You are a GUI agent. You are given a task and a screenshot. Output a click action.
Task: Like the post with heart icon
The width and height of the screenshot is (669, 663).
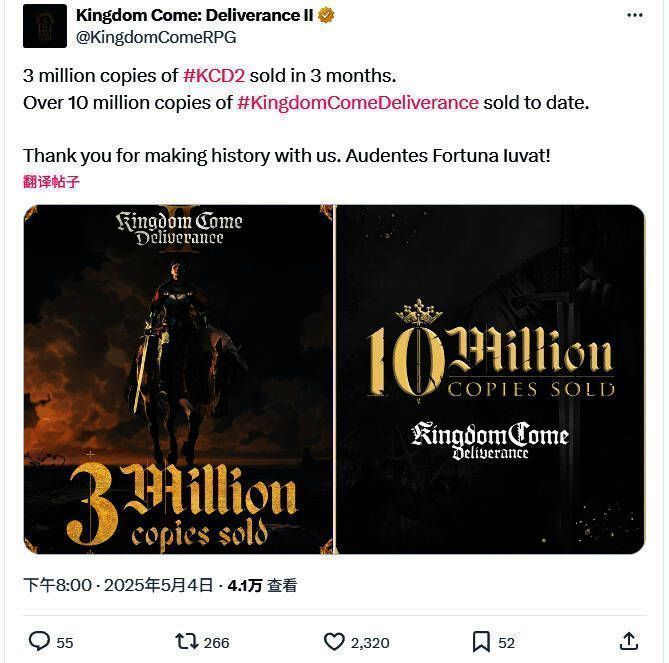(x=334, y=641)
